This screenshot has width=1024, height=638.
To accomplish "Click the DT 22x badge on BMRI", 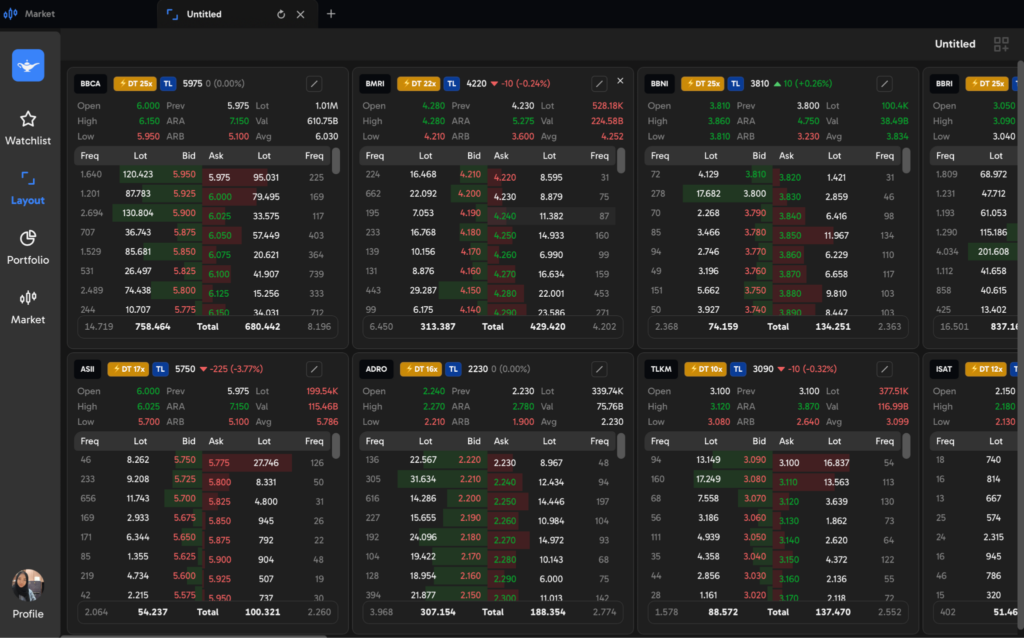I will (419, 84).
